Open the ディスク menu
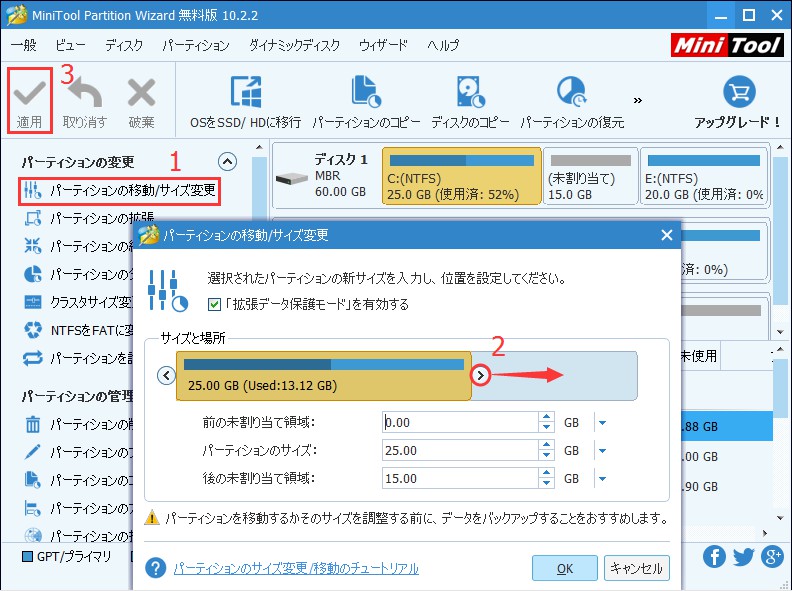The image size is (792, 591). click(124, 45)
